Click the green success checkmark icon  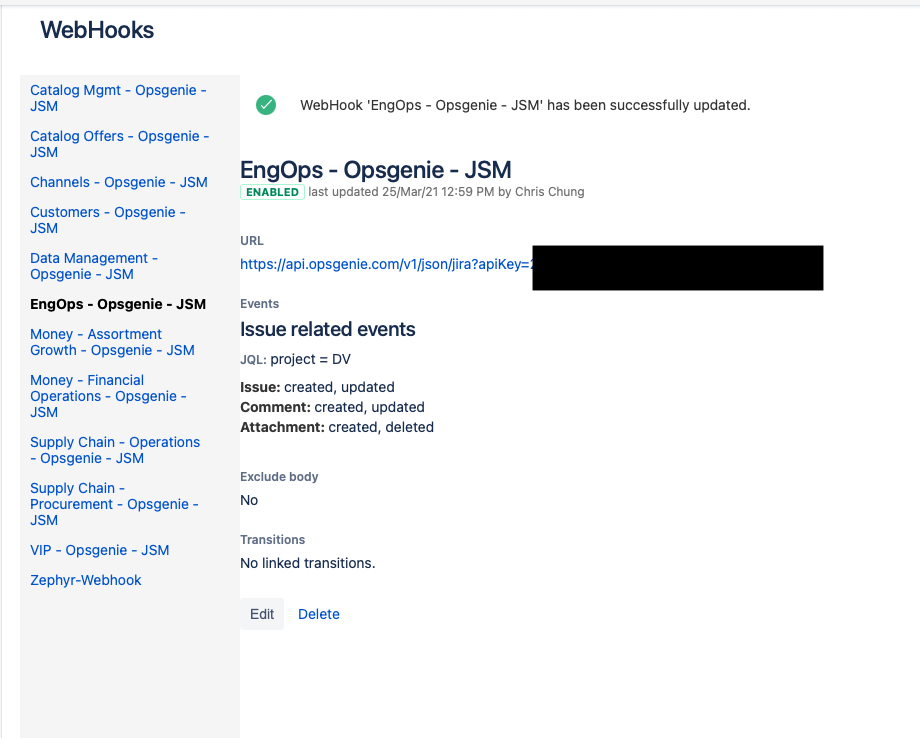pyautogui.click(x=266, y=105)
